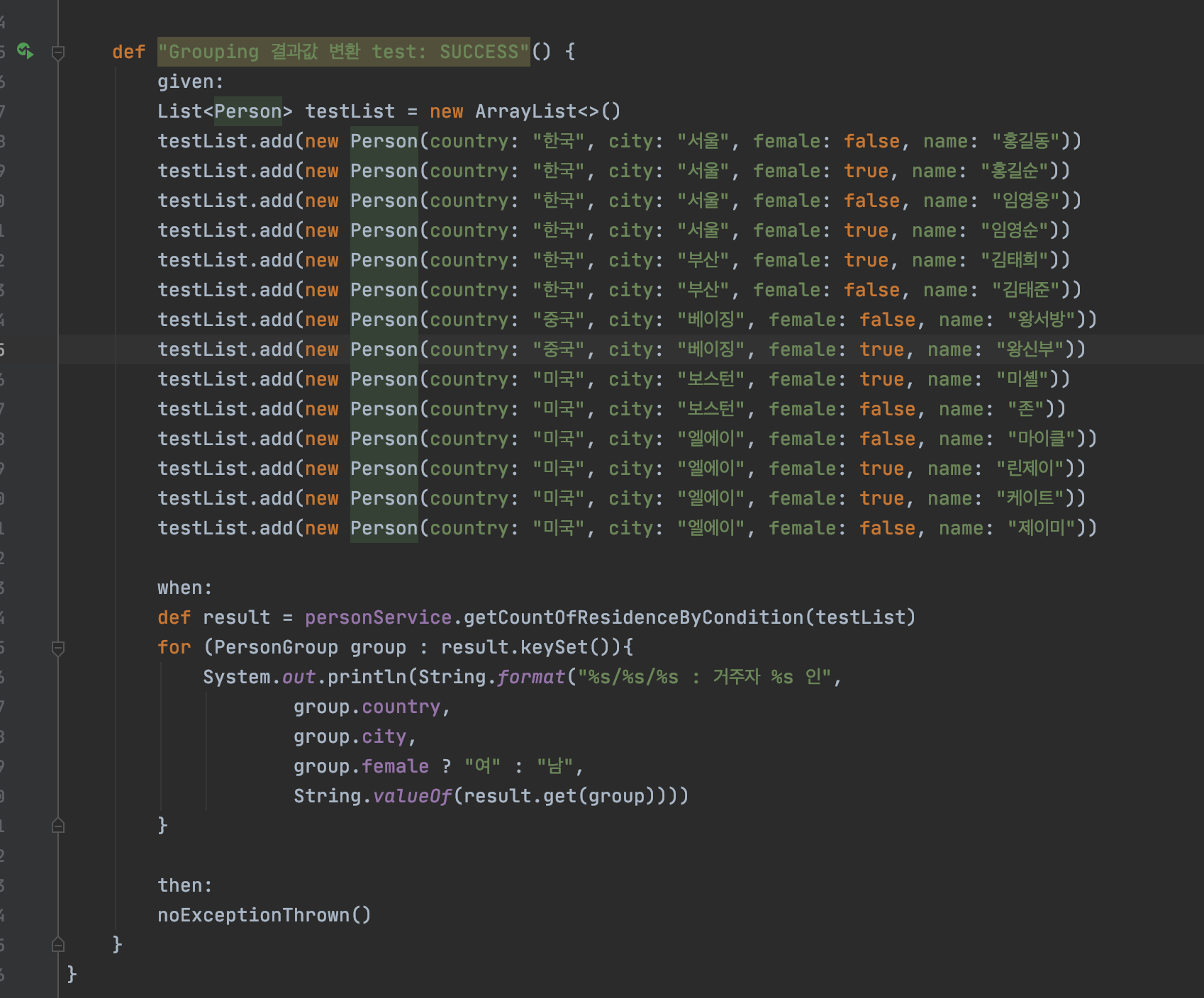Click the Person type in List<Person>

coord(248,111)
